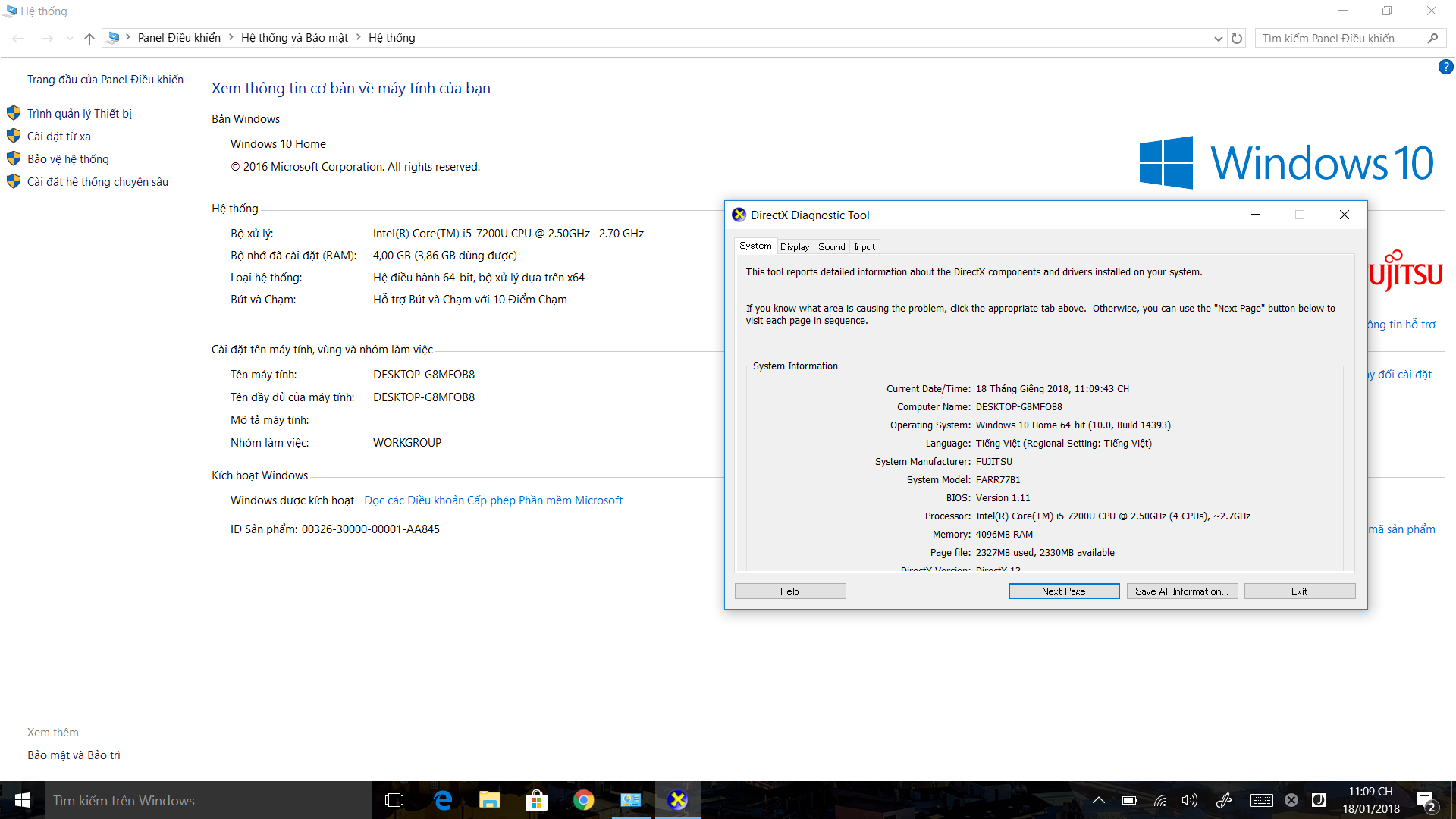Open Microsoft Edge from the taskbar

(x=443, y=800)
